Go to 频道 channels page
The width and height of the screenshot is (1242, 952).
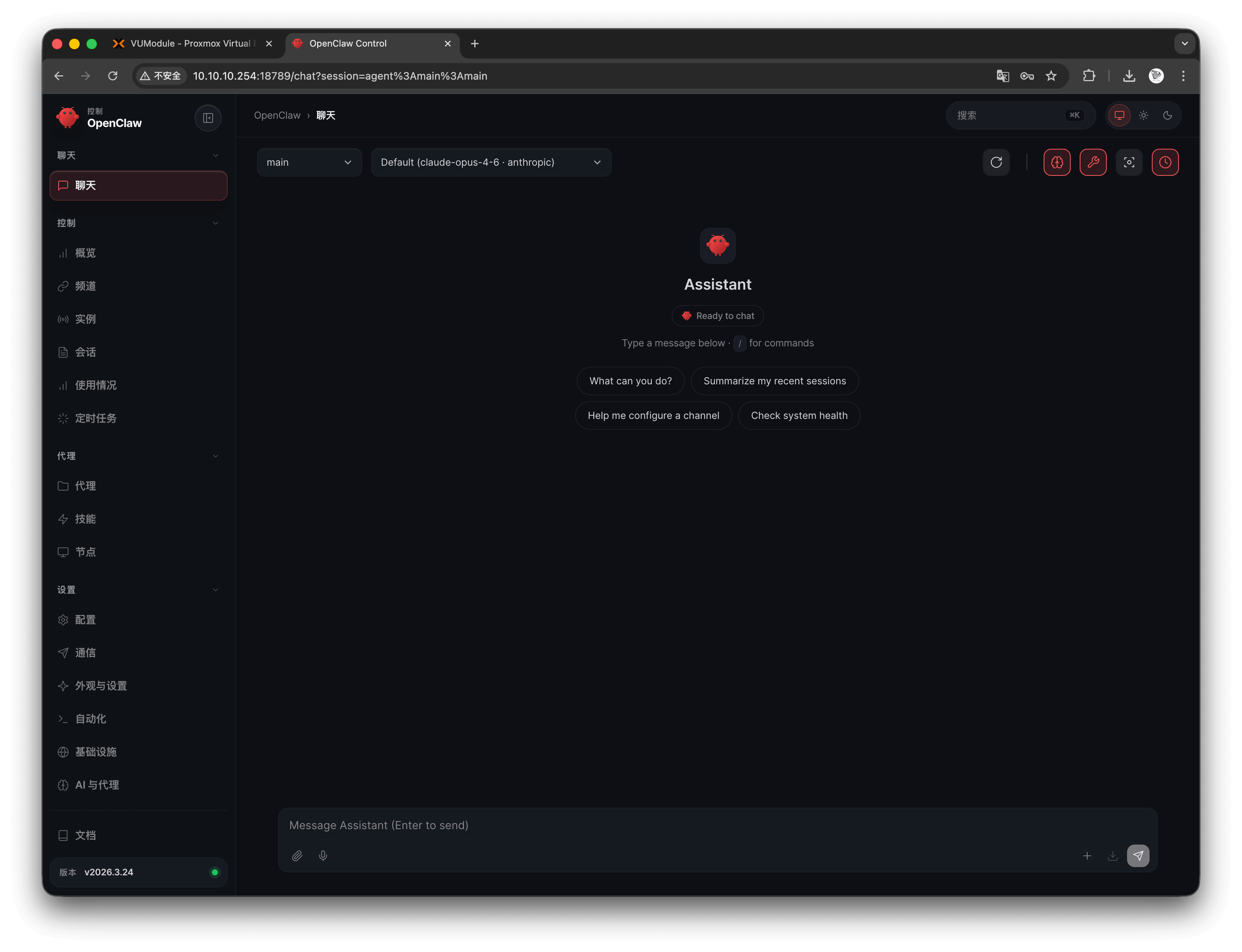coord(138,286)
